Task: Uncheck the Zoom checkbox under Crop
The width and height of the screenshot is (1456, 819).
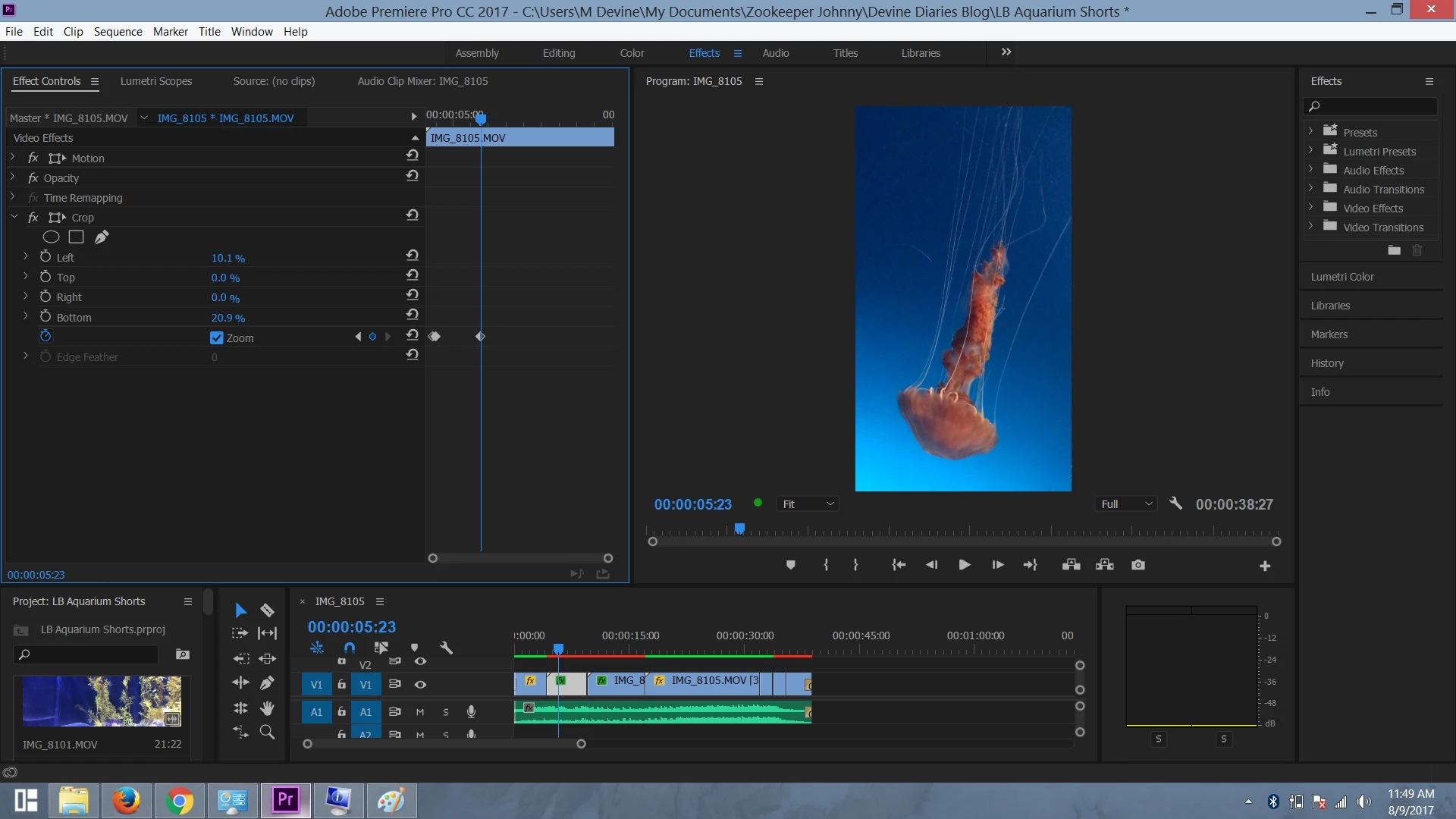Action: tap(217, 338)
